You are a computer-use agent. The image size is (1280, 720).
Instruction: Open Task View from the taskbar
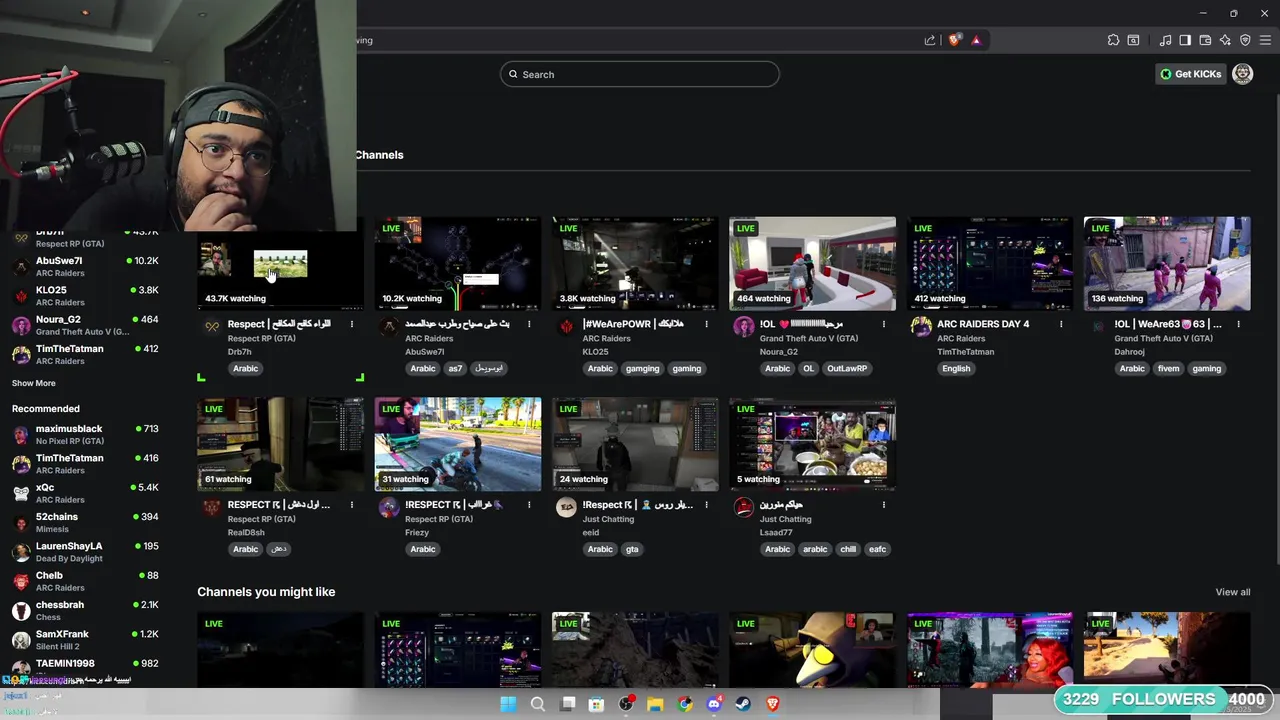coord(568,704)
